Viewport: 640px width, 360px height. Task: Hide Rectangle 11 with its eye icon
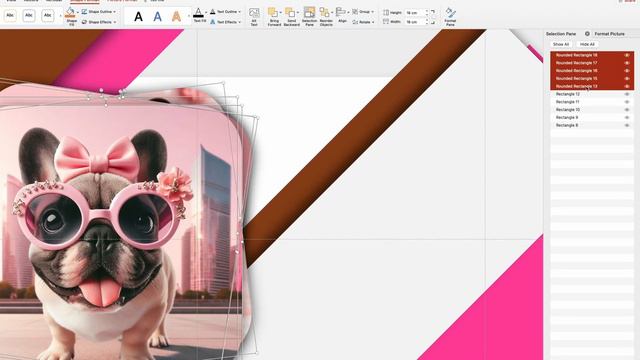pyautogui.click(x=627, y=102)
